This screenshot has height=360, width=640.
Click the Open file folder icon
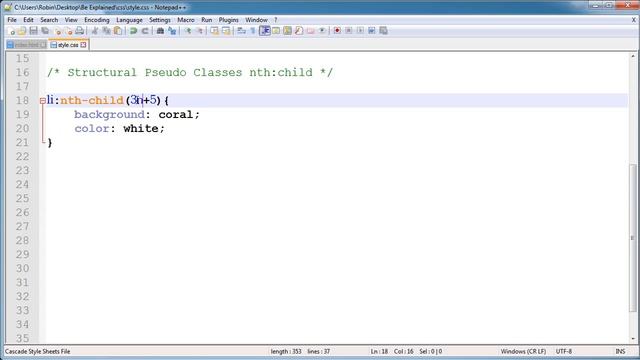22,31
